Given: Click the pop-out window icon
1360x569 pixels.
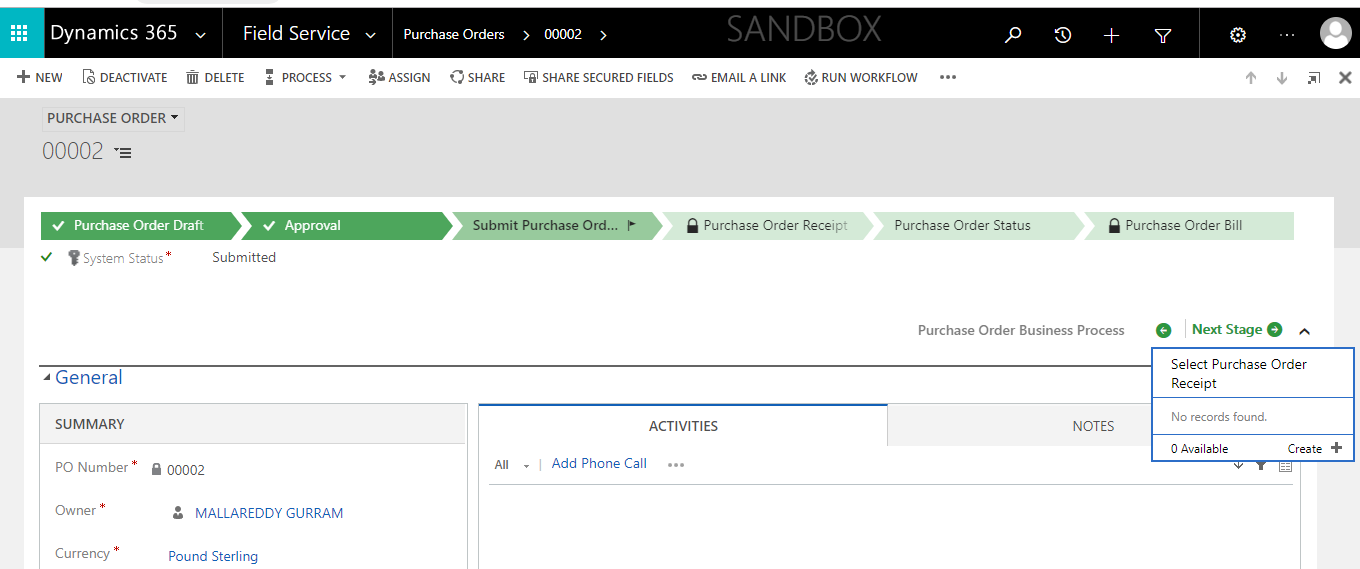Looking at the screenshot, I should (1314, 78).
